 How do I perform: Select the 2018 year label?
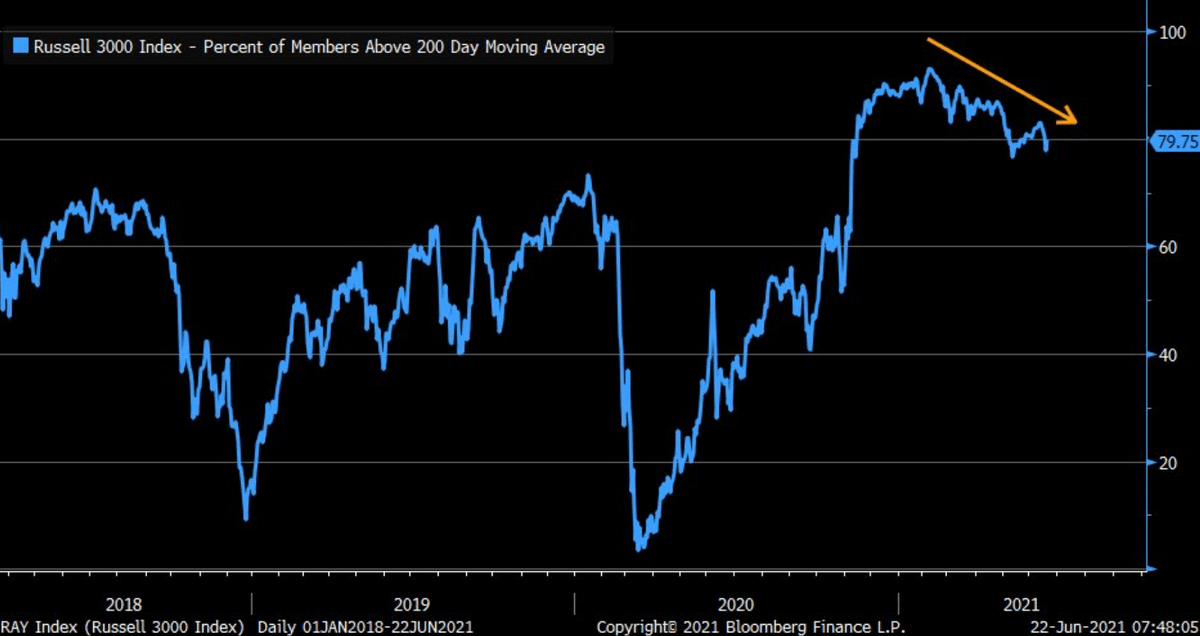click(x=123, y=604)
